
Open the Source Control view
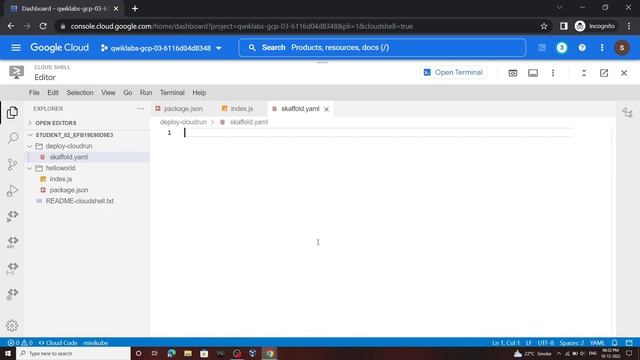(12, 164)
